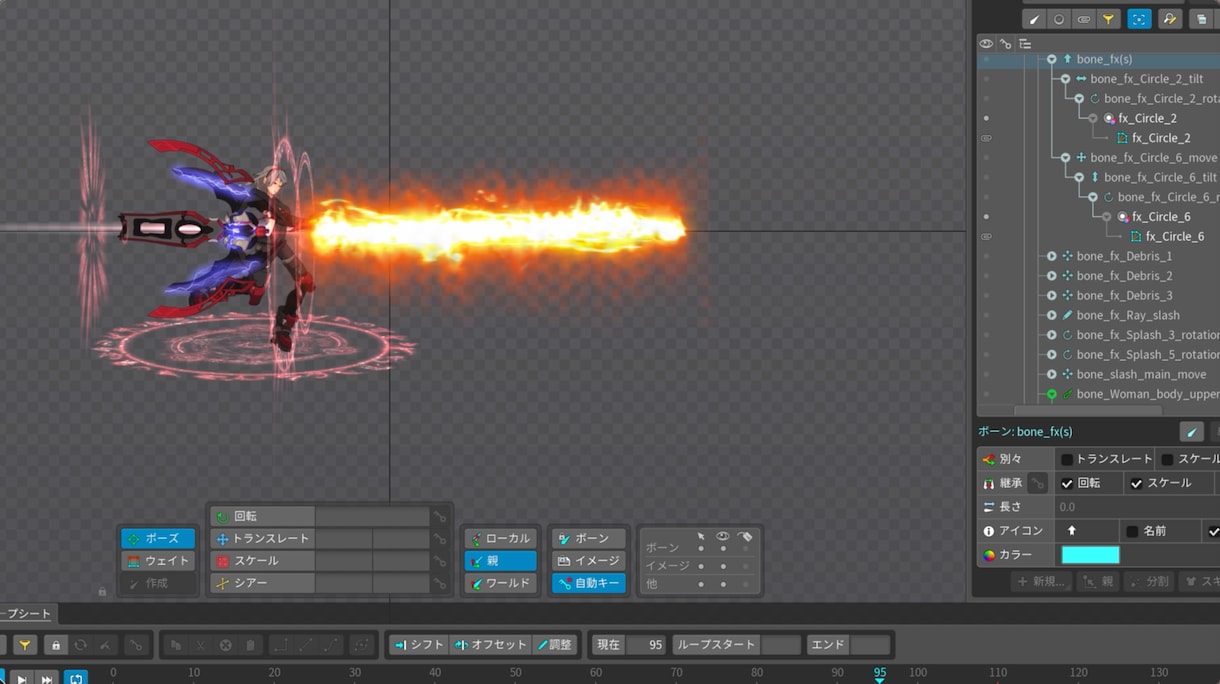
Task: Select the ポーズ (Pose) tool
Action: click(x=158, y=538)
